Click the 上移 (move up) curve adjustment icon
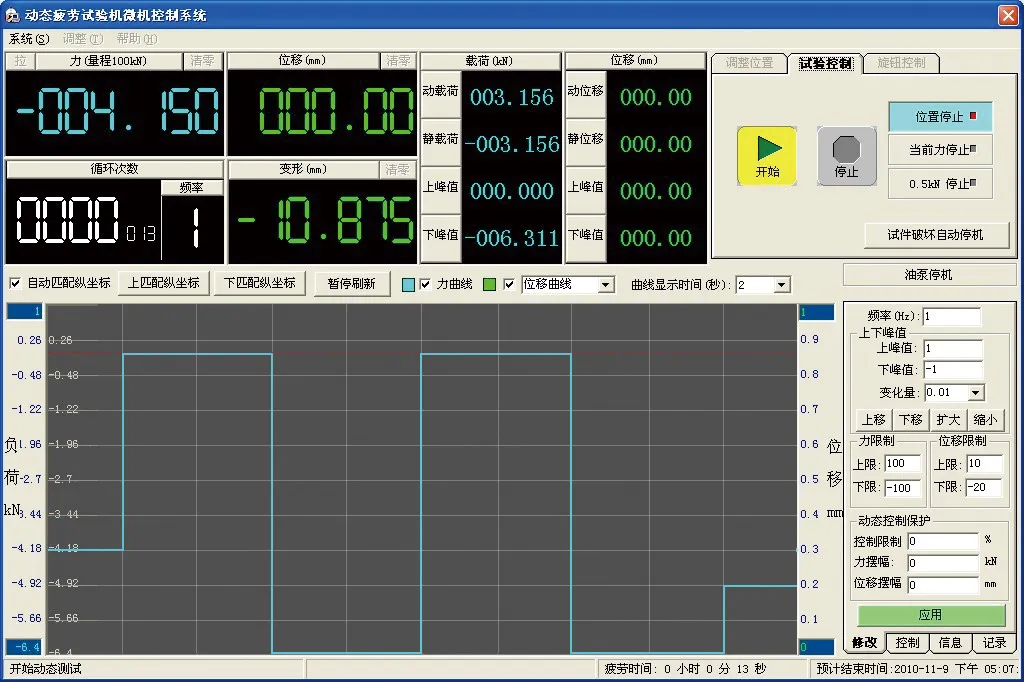The width and height of the screenshot is (1024, 682). [x=874, y=419]
